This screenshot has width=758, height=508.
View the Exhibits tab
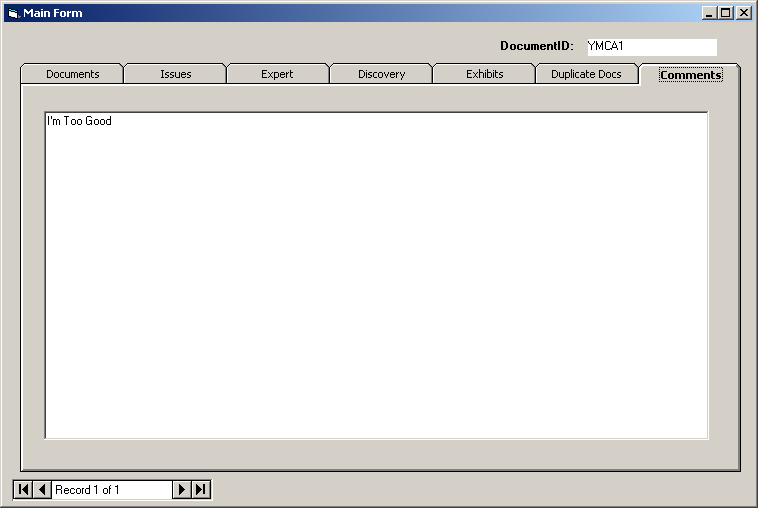click(484, 74)
